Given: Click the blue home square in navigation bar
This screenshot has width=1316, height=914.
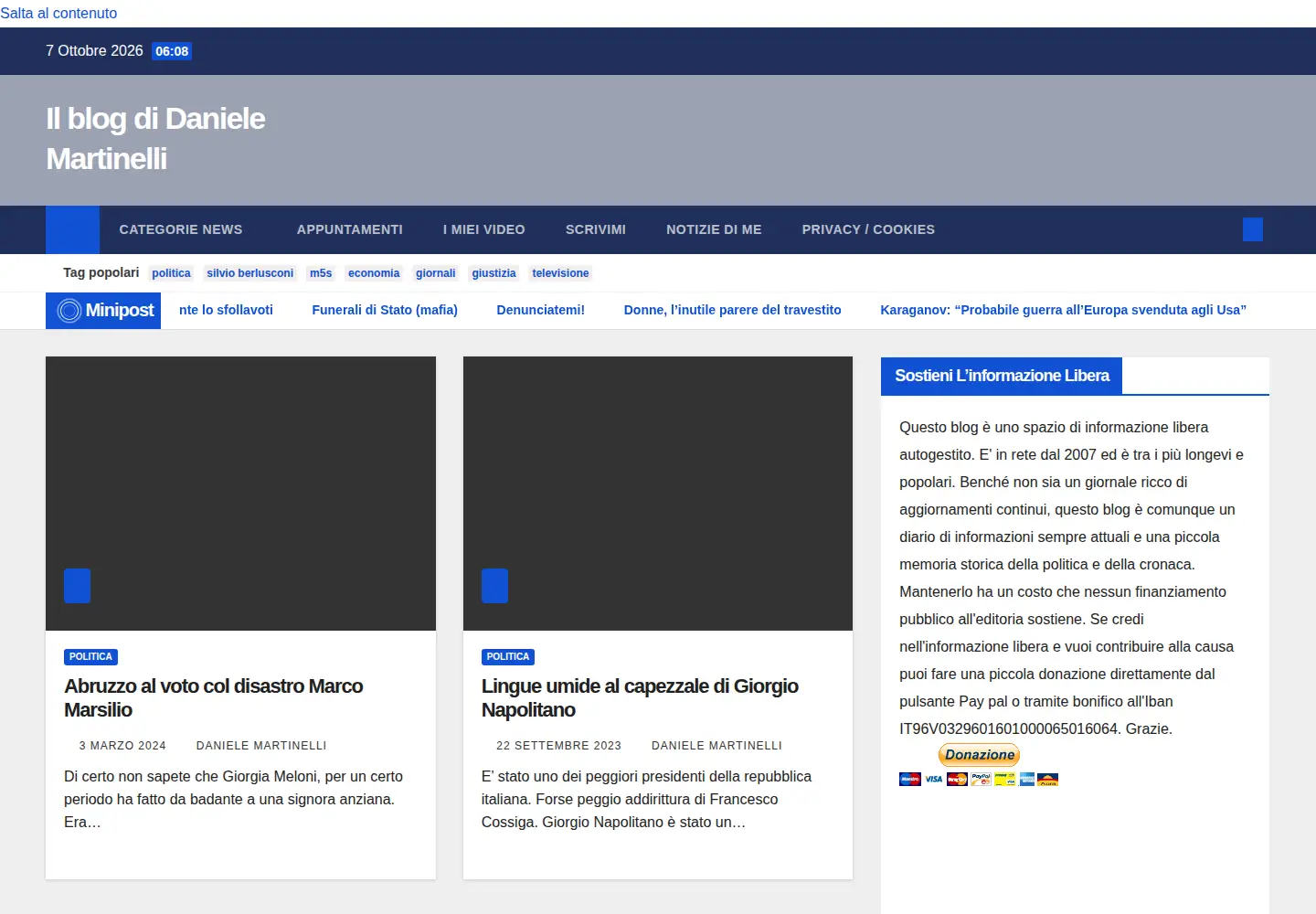Looking at the screenshot, I should (x=72, y=229).
